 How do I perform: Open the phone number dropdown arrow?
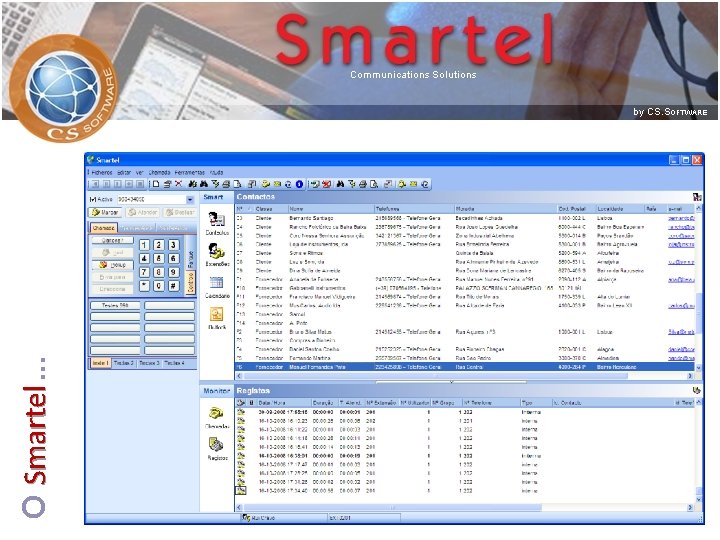[x=190, y=200]
